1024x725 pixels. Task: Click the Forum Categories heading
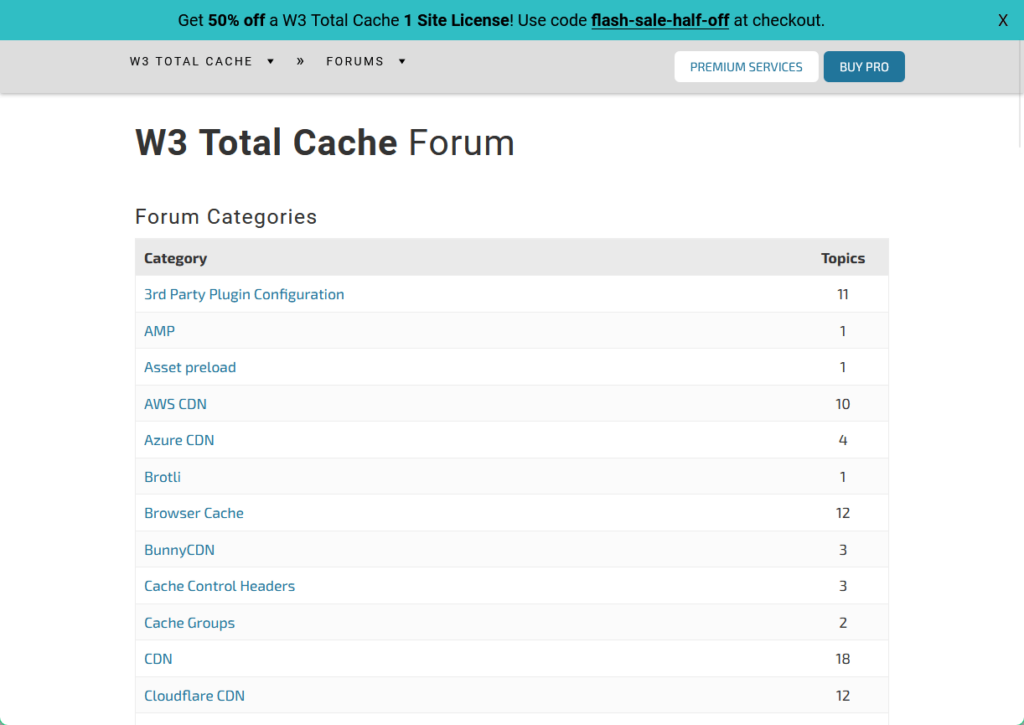[x=226, y=216]
